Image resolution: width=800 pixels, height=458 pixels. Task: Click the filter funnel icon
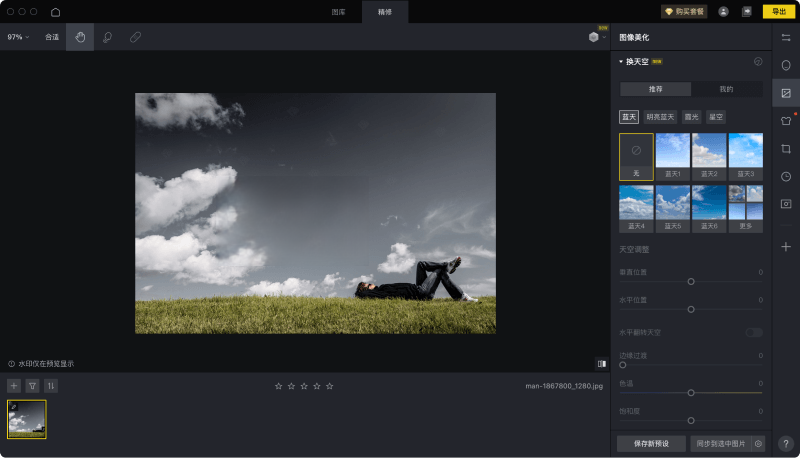[32, 385]
